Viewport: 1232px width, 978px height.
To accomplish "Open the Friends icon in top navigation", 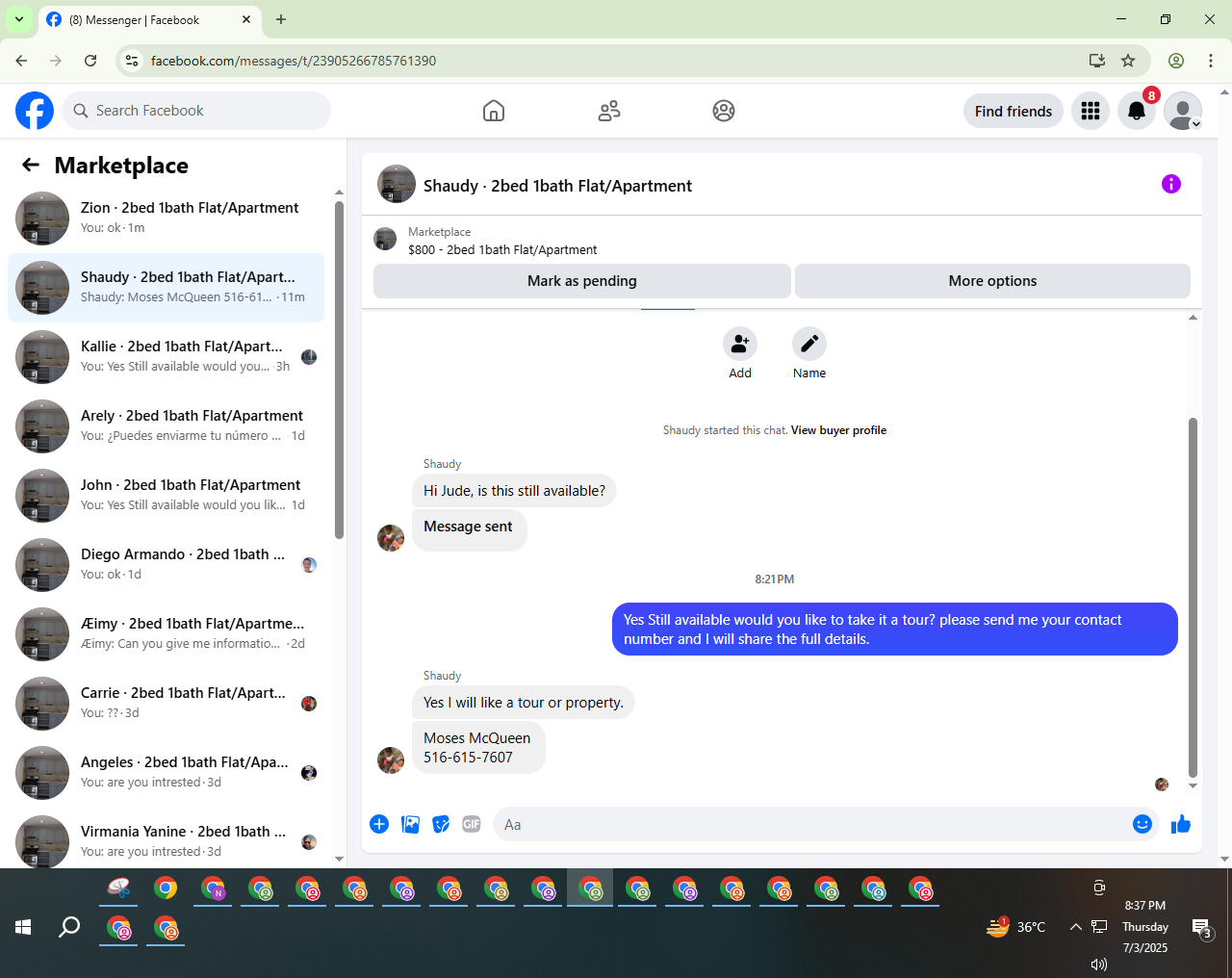I will tap(609, 111).
